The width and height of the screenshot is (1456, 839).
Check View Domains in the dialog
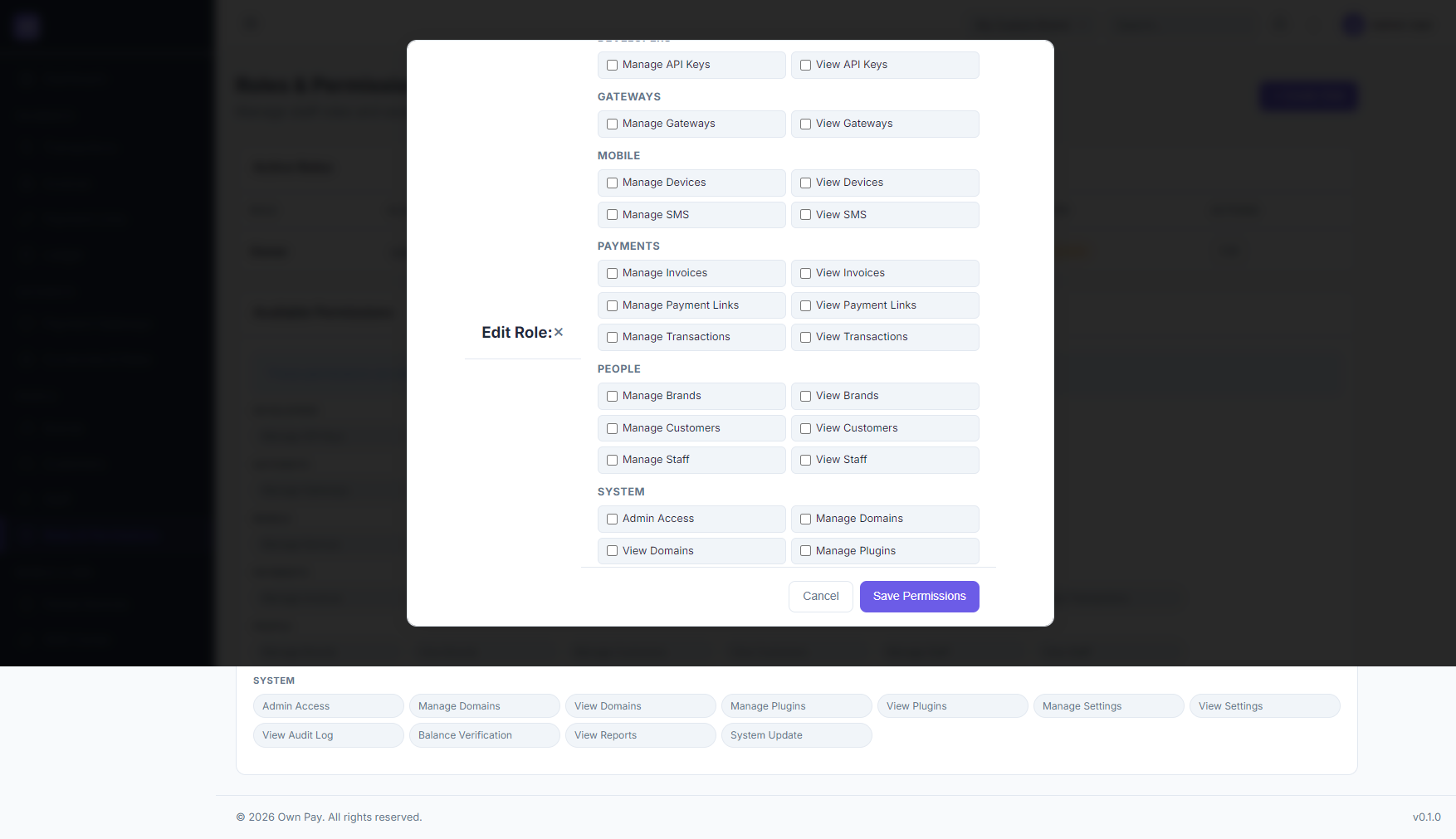pyautogui.click(x=612, y=551)
